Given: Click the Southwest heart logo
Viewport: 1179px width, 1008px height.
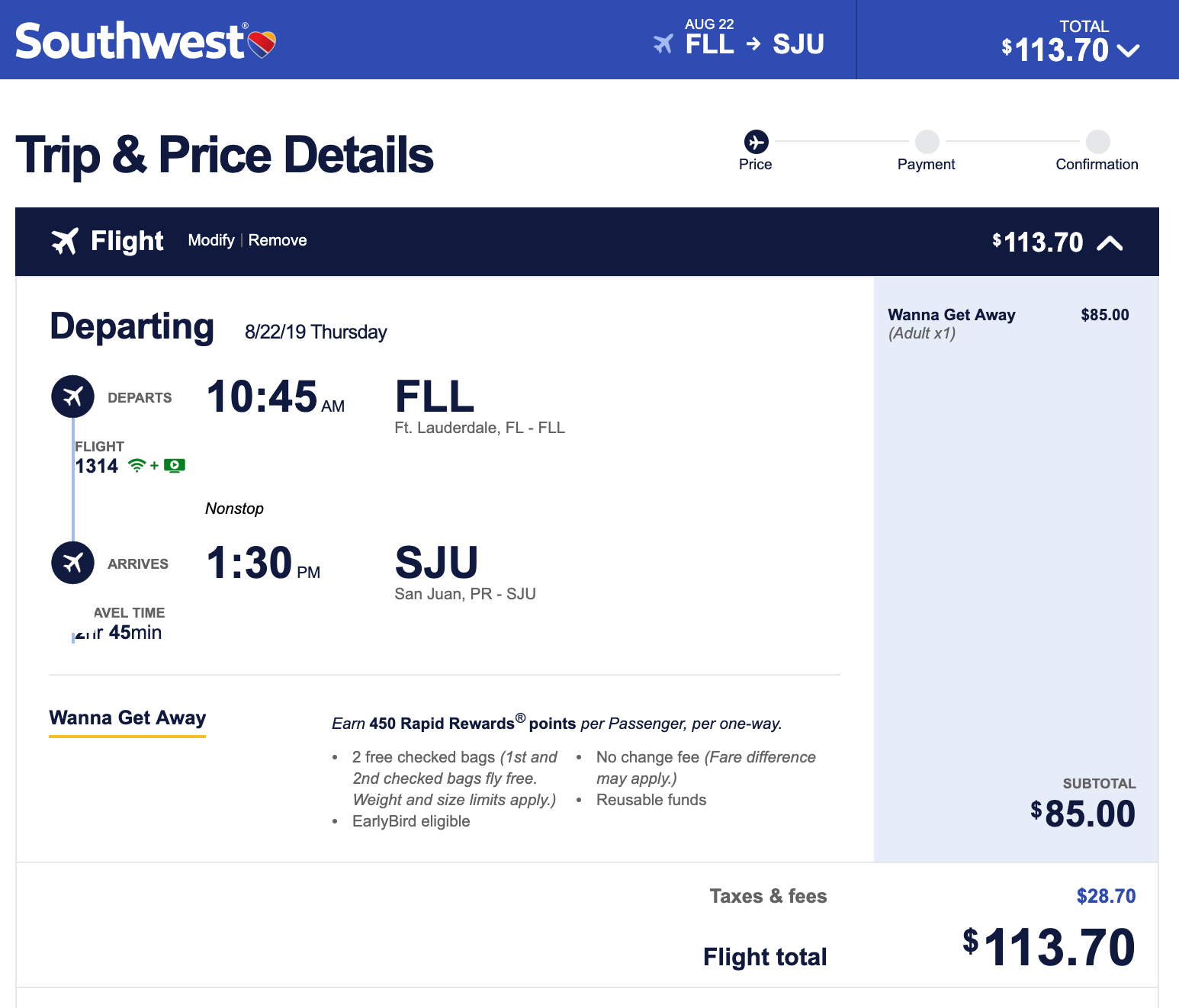Looking at the screenshot, I should coord(262,44).
